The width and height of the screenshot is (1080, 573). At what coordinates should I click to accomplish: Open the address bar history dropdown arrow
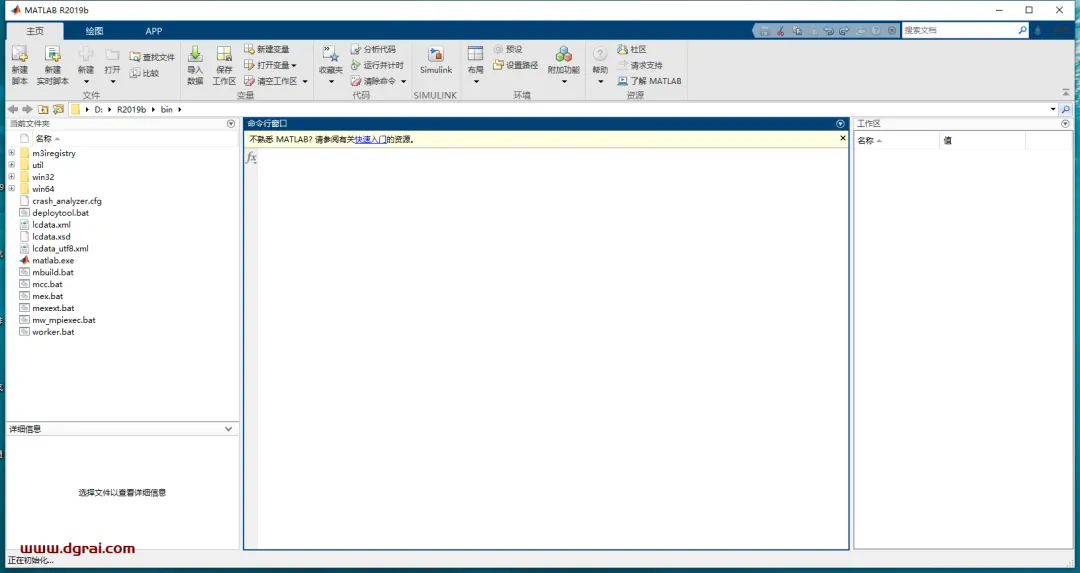pos(1053,110)
